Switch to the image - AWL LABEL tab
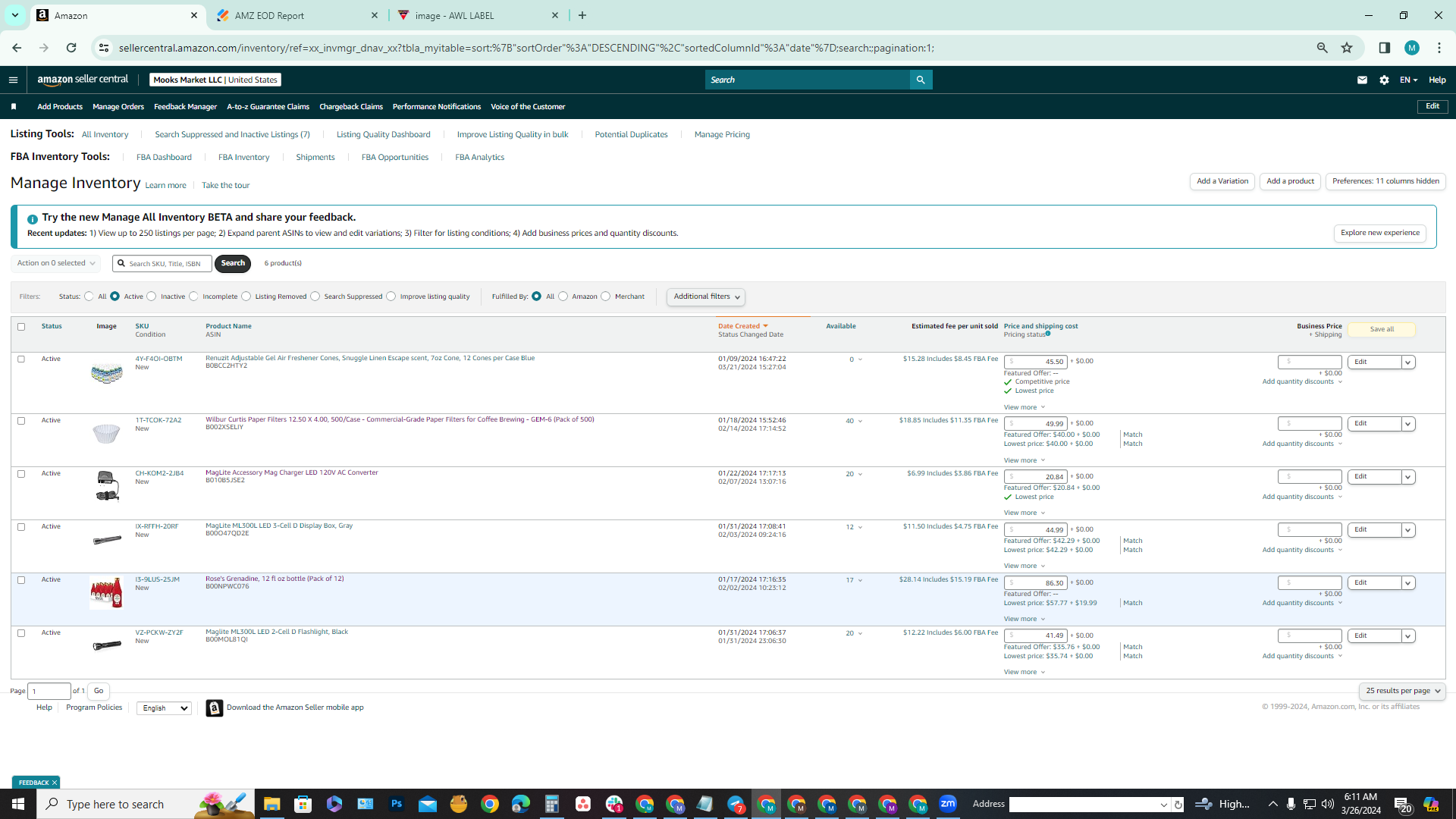Viewport: 1456px width, 819px height. point(478,15)
